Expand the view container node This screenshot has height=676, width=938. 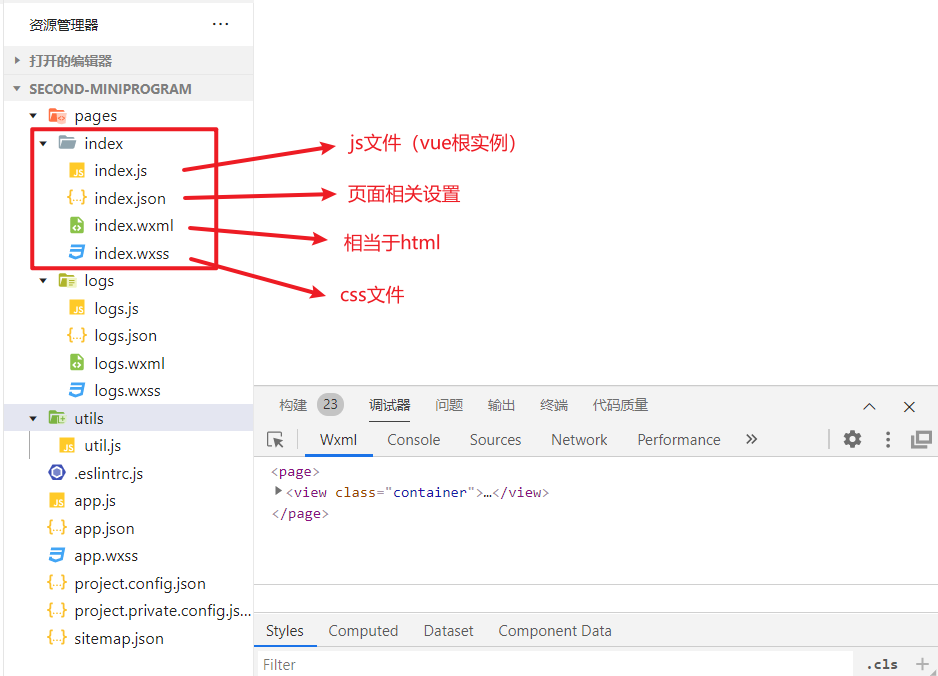pos(279,492)
